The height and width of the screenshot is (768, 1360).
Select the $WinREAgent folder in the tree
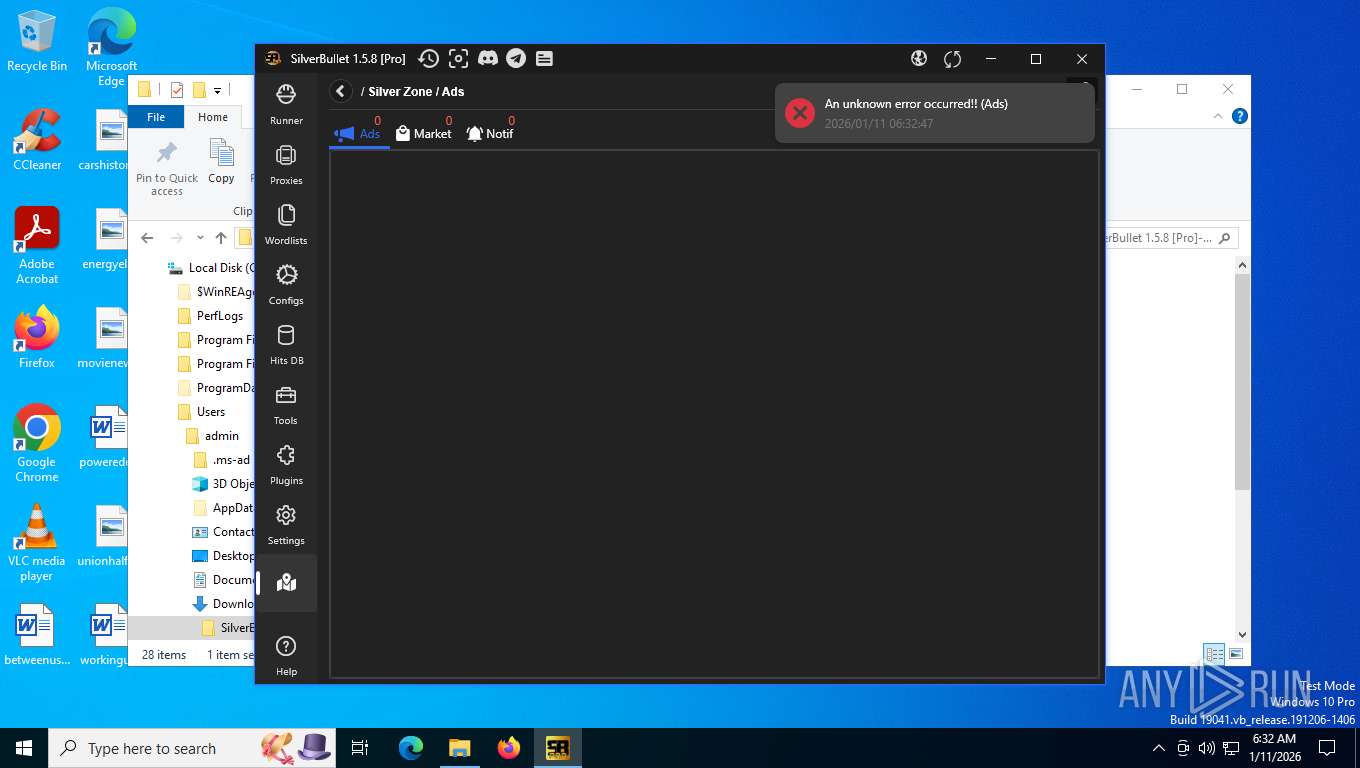(215, 292)
